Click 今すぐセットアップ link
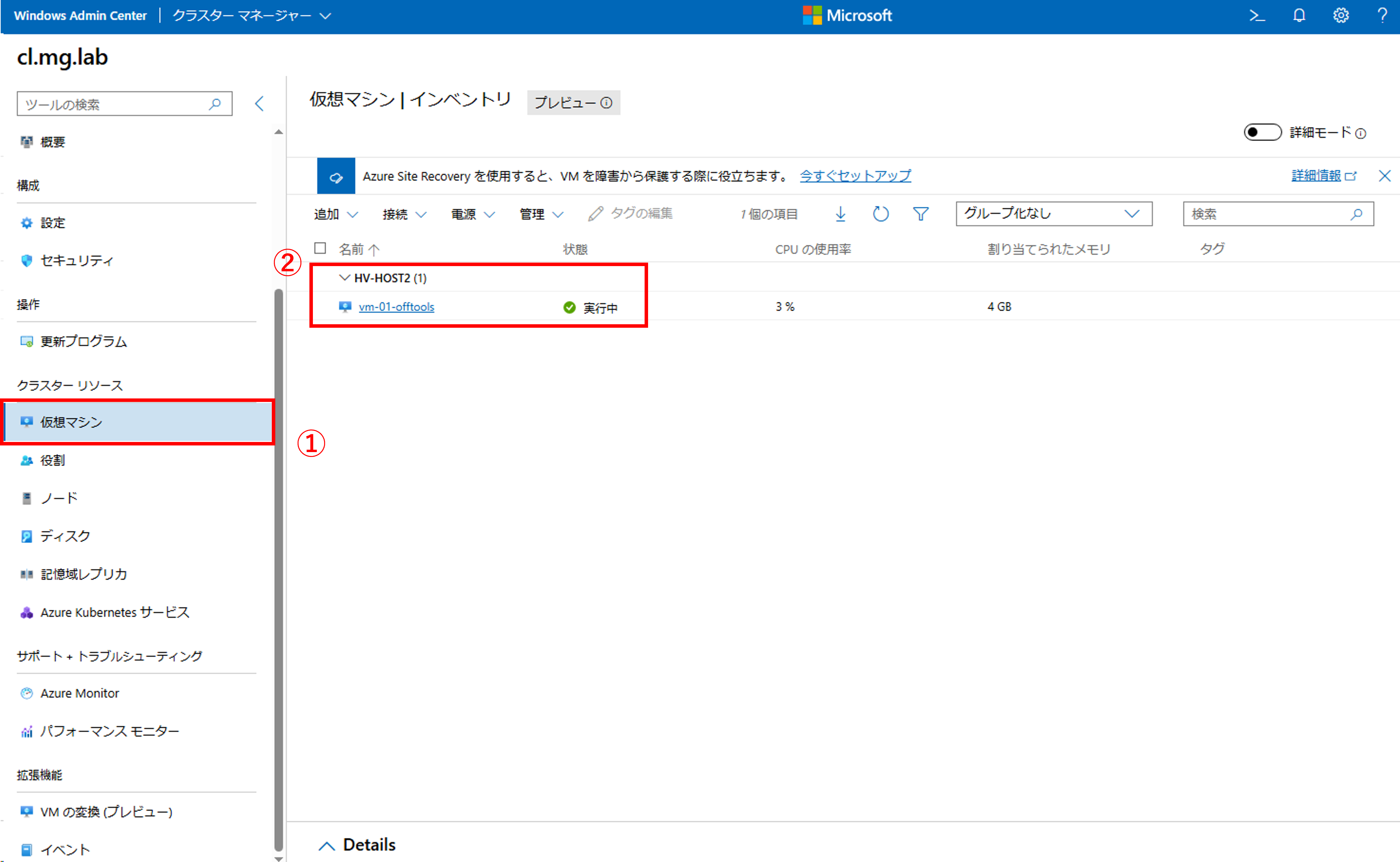The height and width of the screenshot is (862, 1400). [x=855, y=176]
